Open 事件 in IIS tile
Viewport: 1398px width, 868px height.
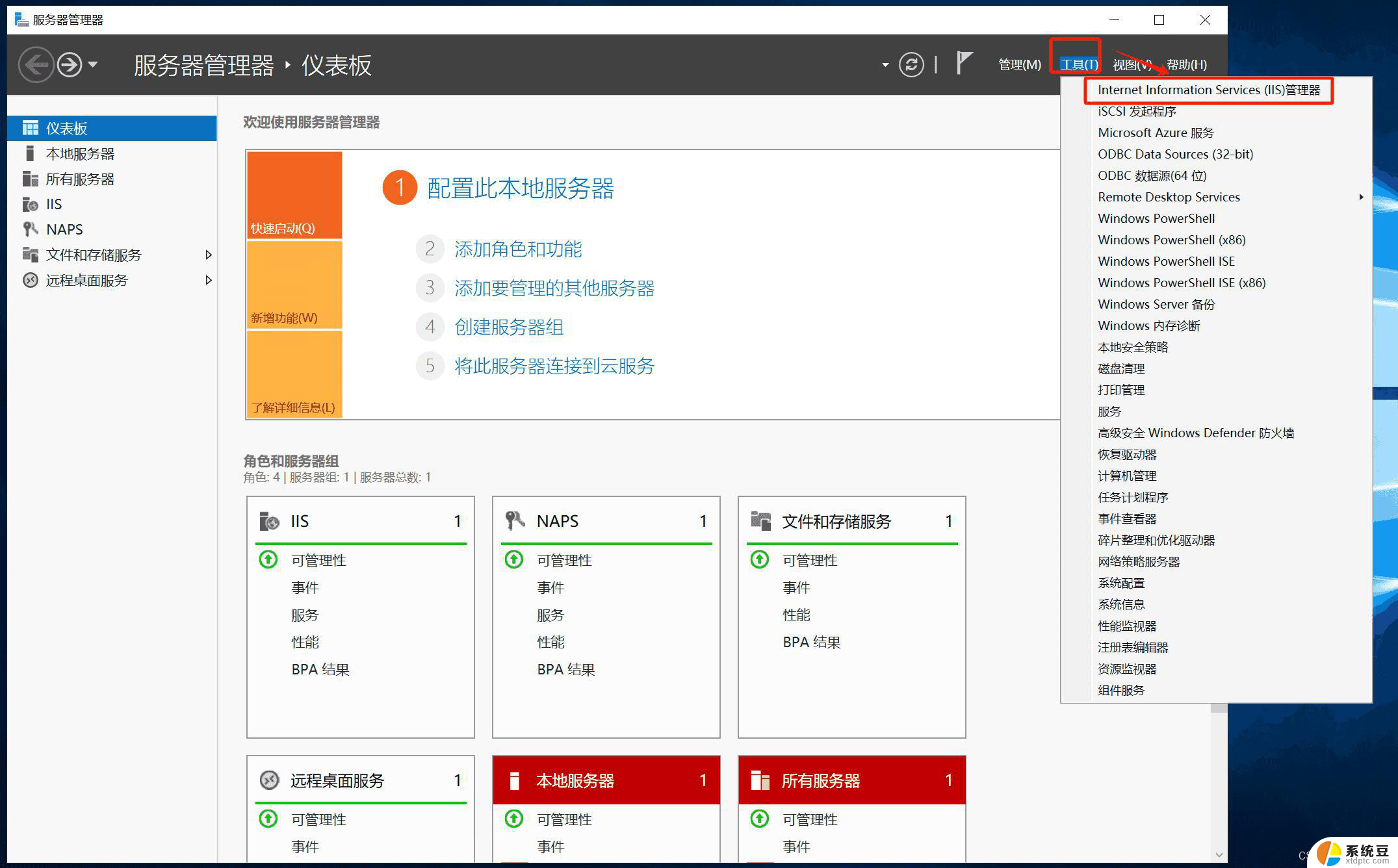[305, 587]
